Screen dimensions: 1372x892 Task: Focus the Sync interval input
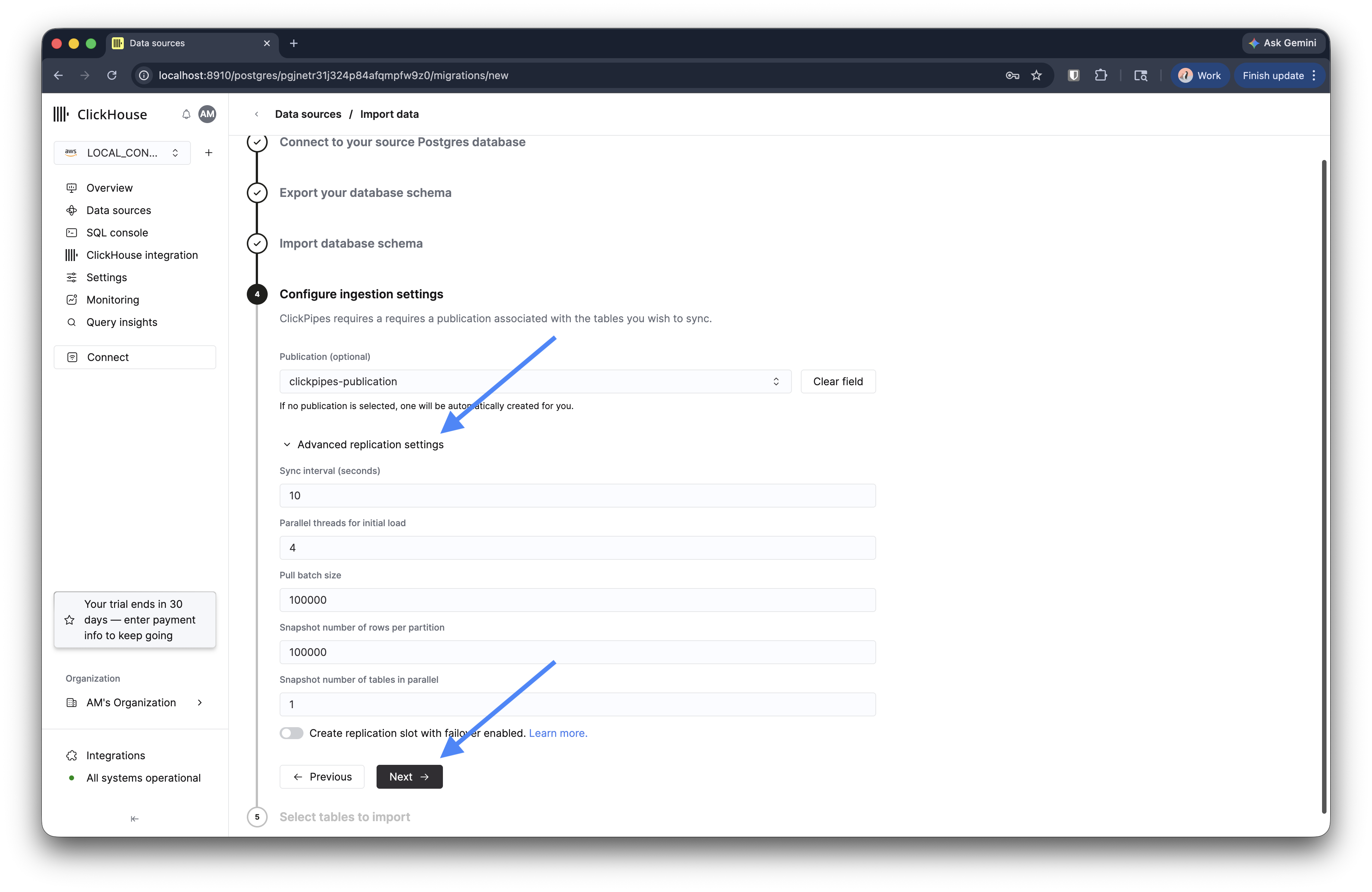pos(577,496)
